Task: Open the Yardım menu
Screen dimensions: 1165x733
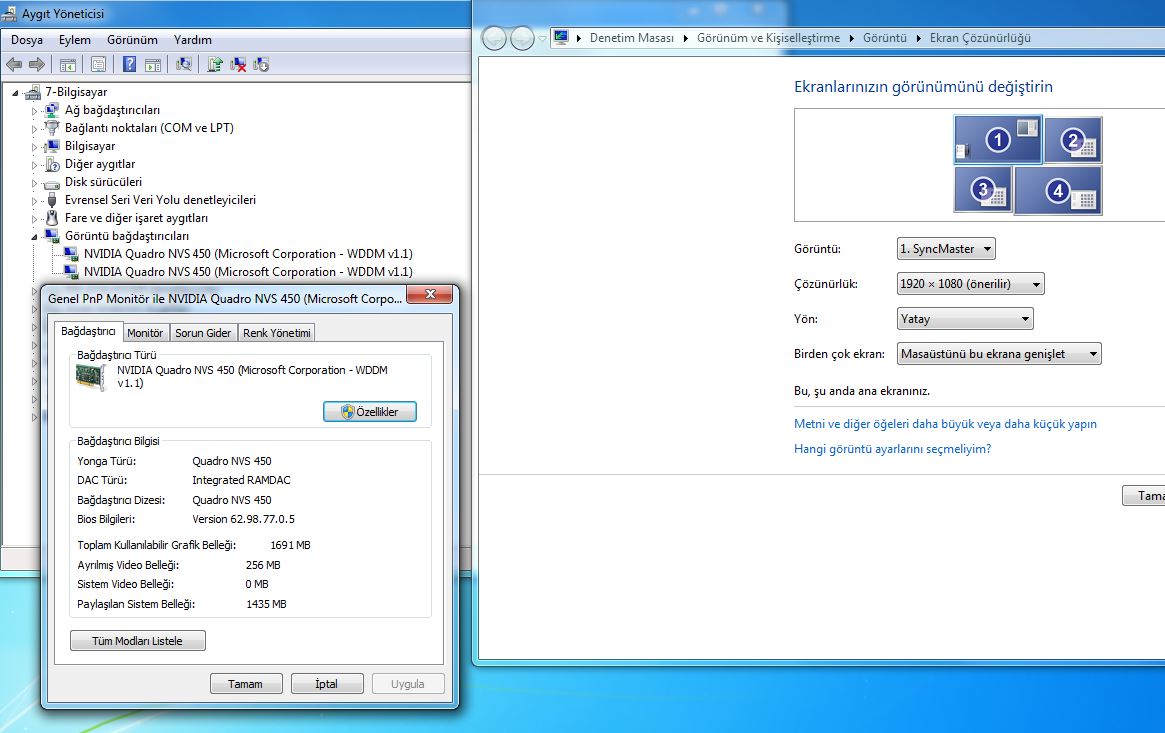Action: click(192, 40)
